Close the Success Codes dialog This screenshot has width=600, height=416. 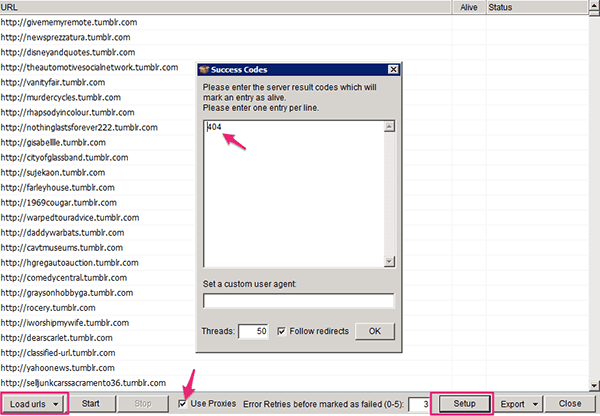(x=393, y=70)
